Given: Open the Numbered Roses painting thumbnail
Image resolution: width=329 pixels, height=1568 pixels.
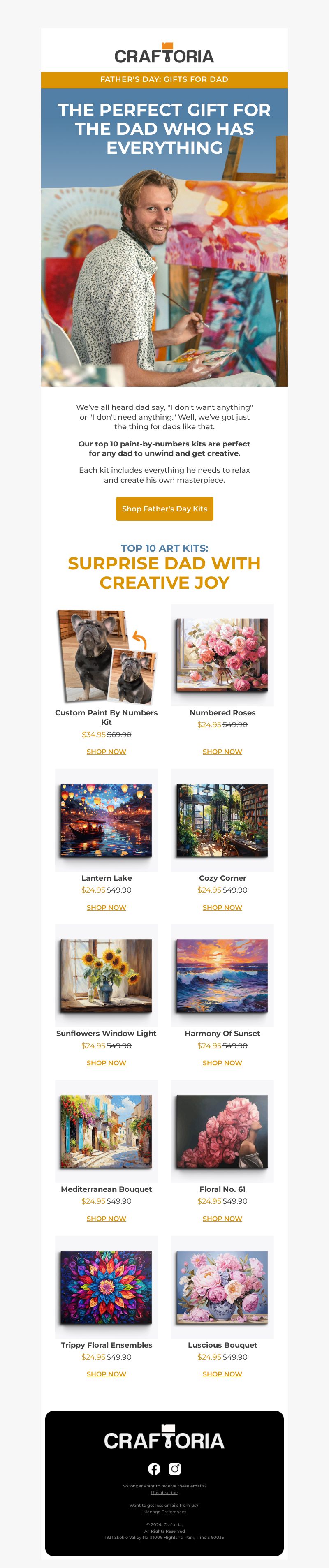Looking at the screenshot, I should tap(222, 655).
